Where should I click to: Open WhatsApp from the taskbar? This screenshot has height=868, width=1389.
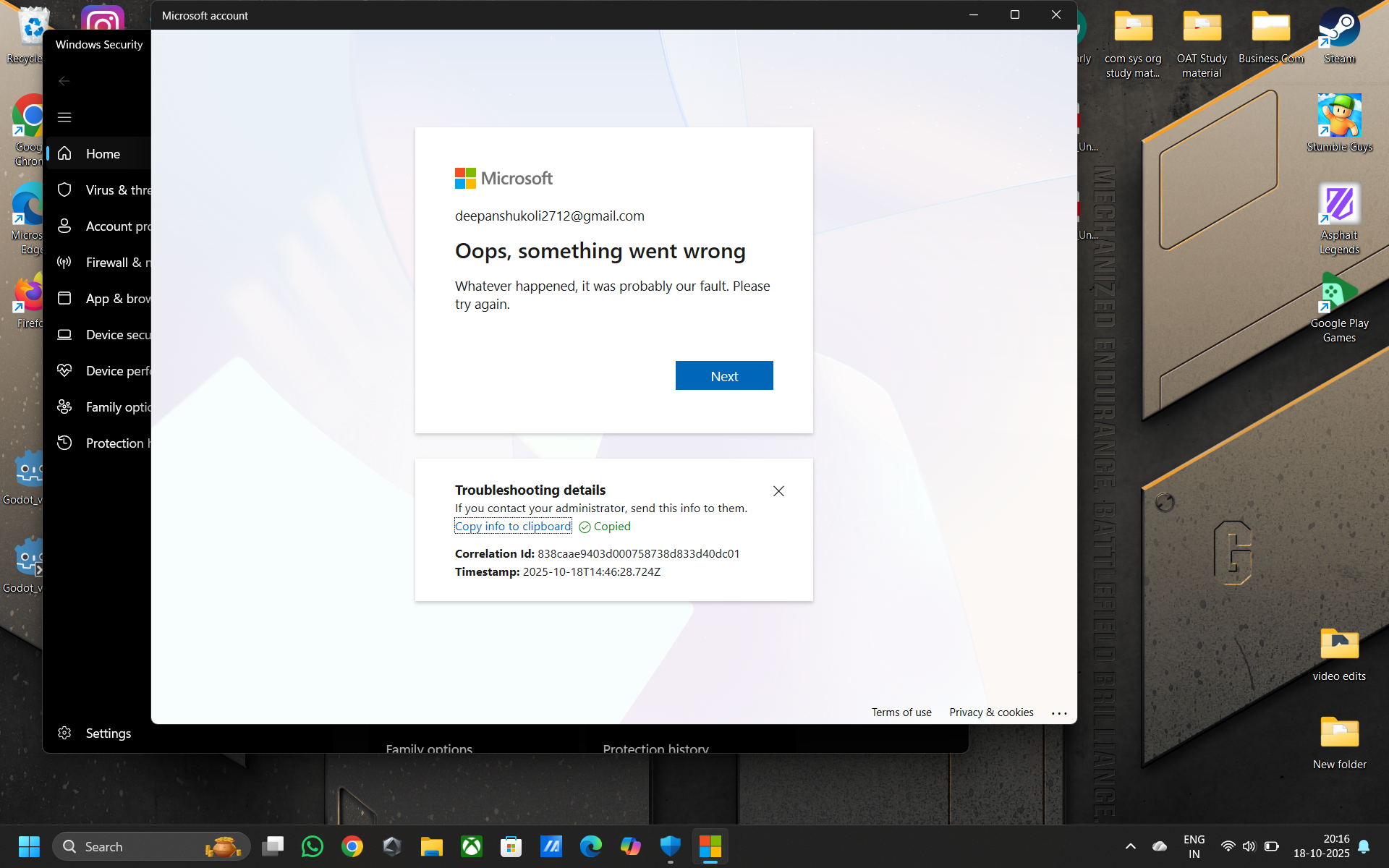pos(313,846)
